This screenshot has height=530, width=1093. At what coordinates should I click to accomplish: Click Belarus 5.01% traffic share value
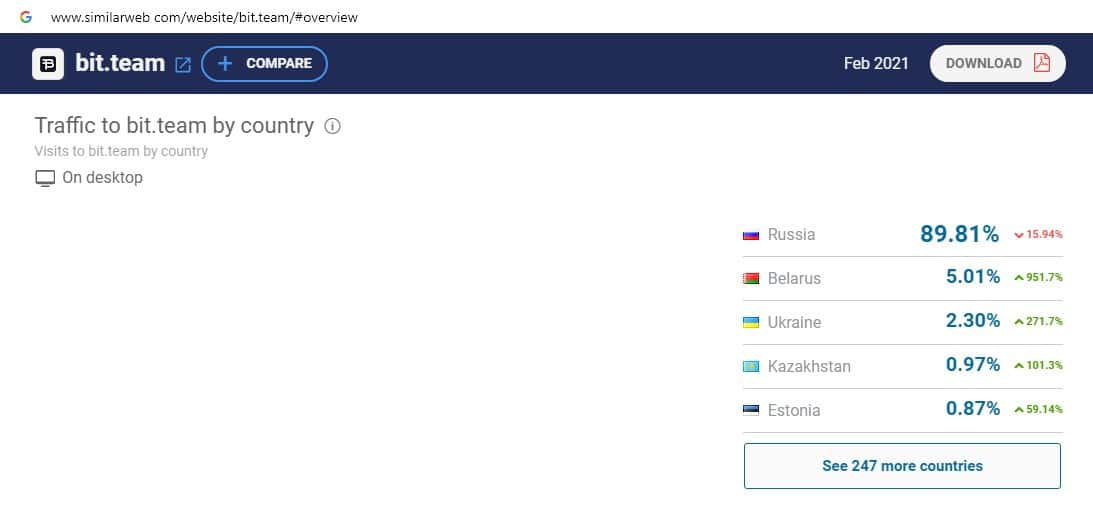pyautogui.click(x=972, y=277)
